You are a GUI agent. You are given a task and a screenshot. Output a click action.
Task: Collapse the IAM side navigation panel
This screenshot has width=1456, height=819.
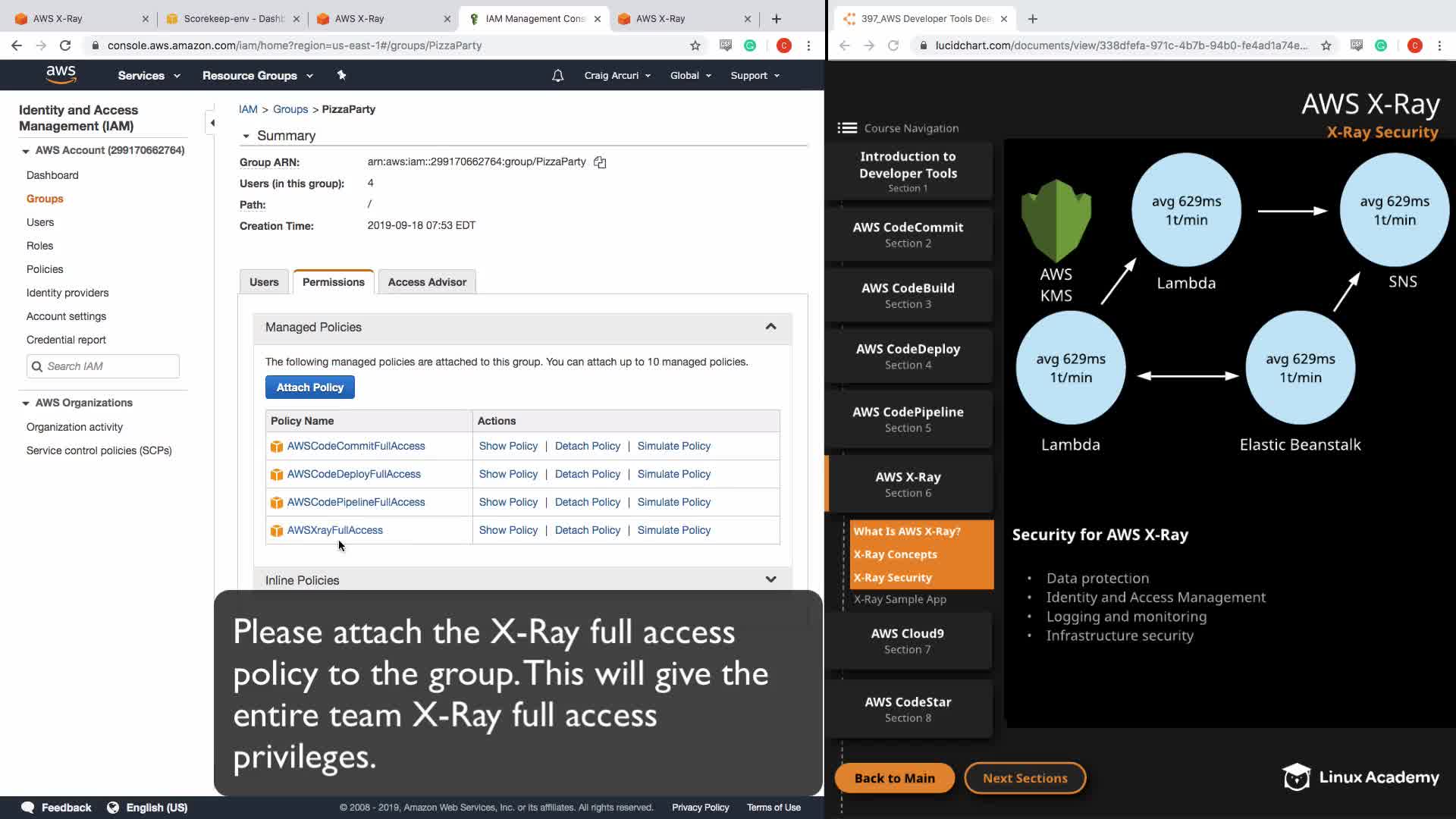[212, 122]
